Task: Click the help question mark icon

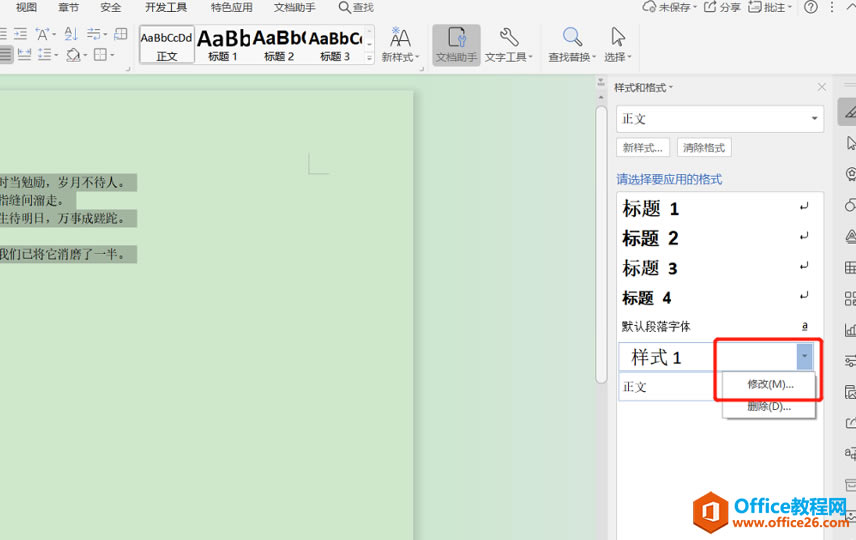Action: (811, 7)
